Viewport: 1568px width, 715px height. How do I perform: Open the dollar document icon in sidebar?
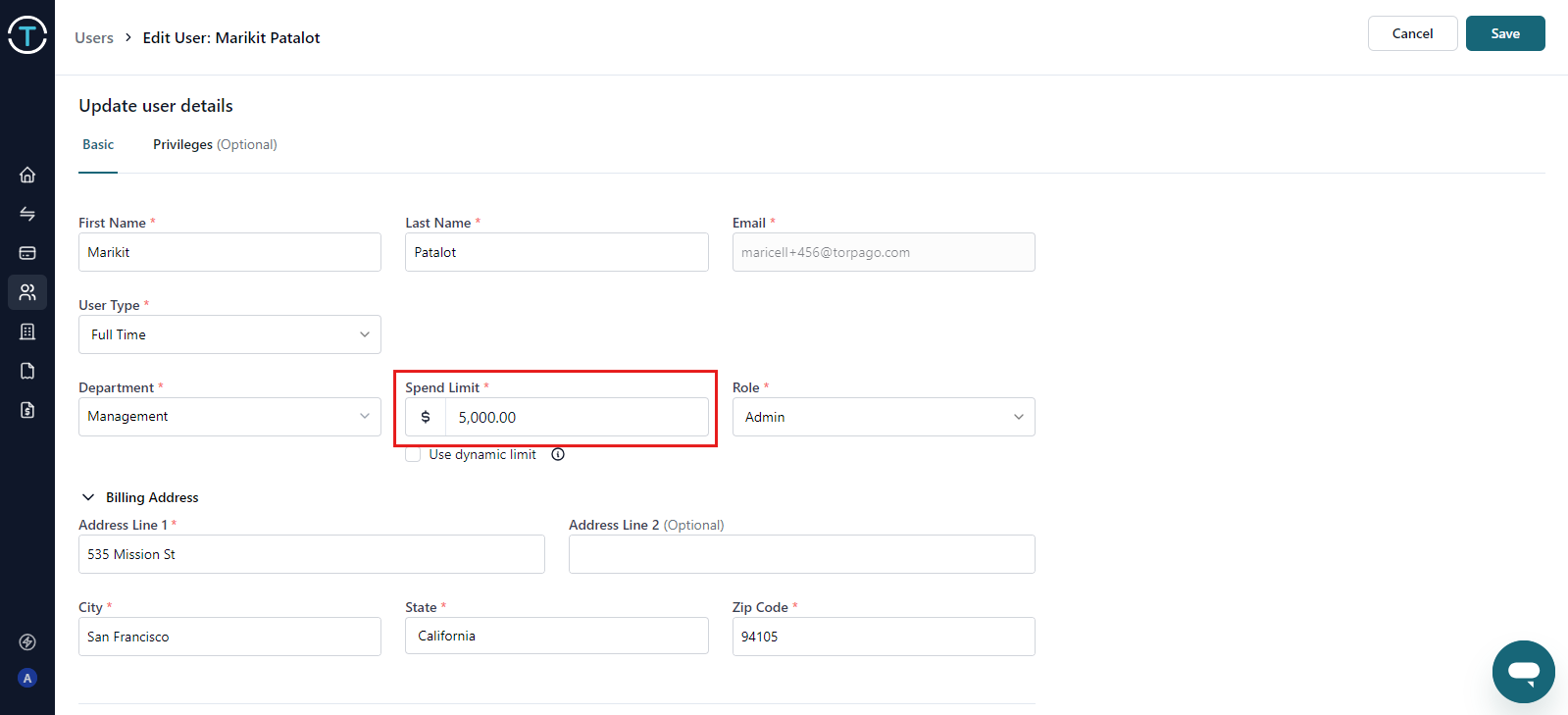27,410
